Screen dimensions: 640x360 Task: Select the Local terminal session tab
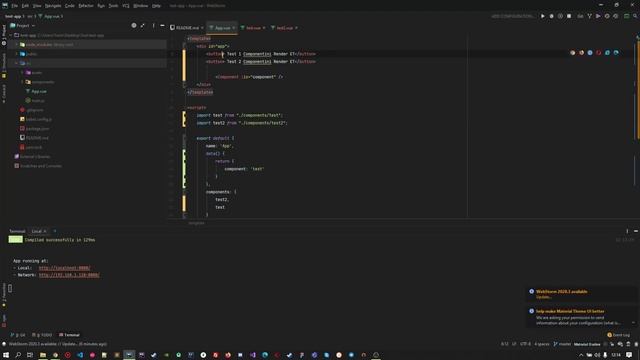37,231
